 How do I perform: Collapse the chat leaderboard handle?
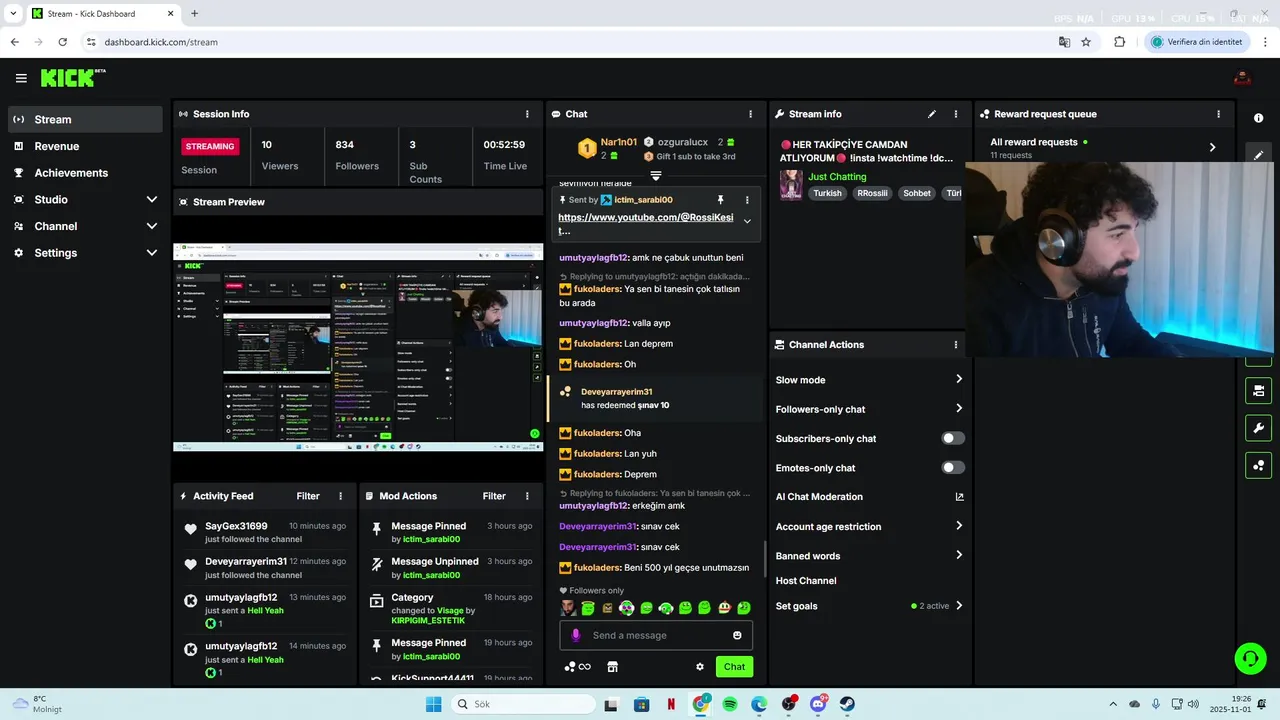tap(656, 176)
